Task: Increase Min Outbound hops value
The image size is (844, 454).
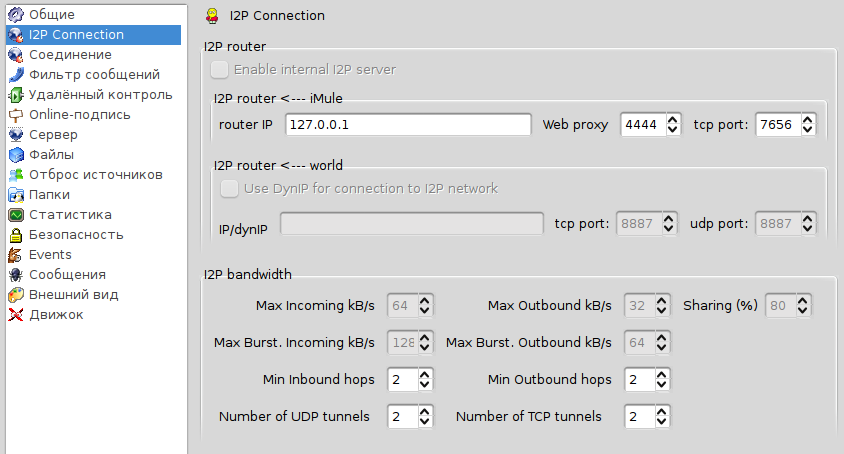Action: coord(662,374)
